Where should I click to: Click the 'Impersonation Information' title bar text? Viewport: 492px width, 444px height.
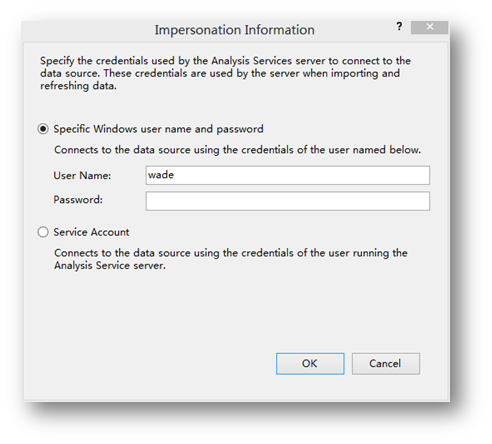coord(234,30)
